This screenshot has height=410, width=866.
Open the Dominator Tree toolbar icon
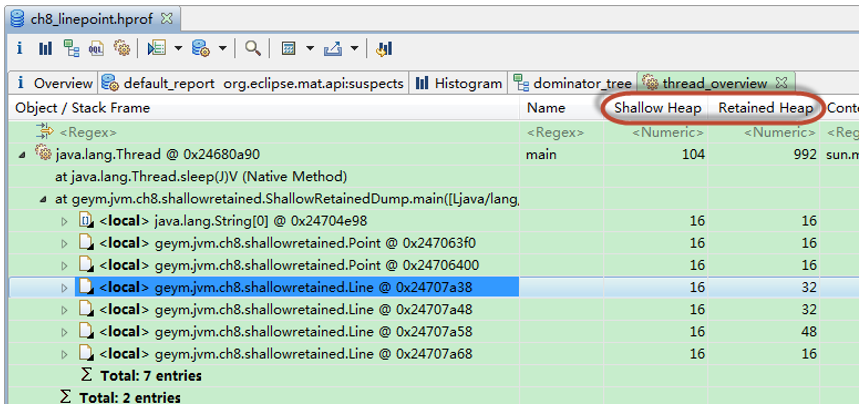[x=71, y=48]
